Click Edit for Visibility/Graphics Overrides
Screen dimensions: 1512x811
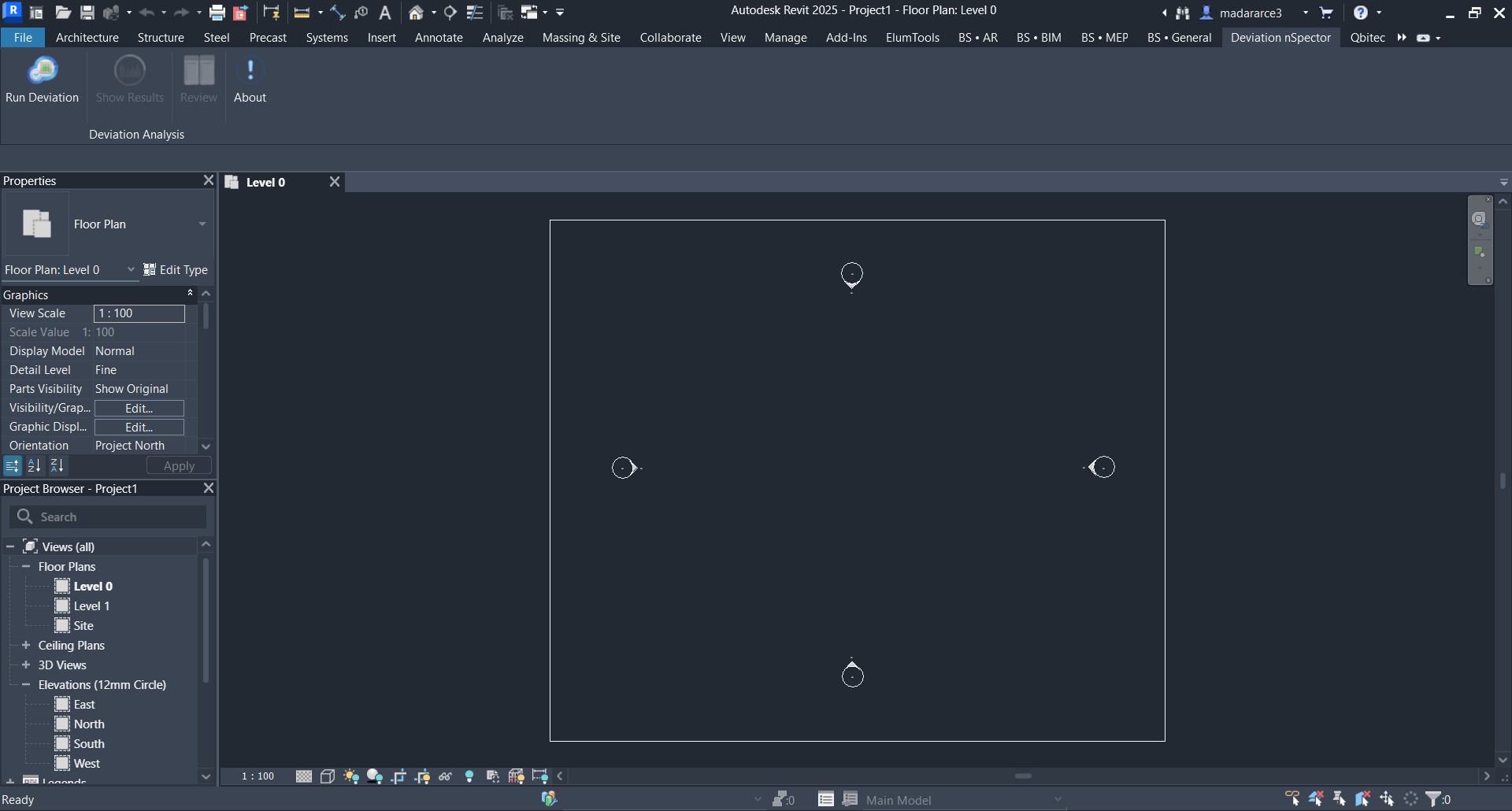coord(139,409)
